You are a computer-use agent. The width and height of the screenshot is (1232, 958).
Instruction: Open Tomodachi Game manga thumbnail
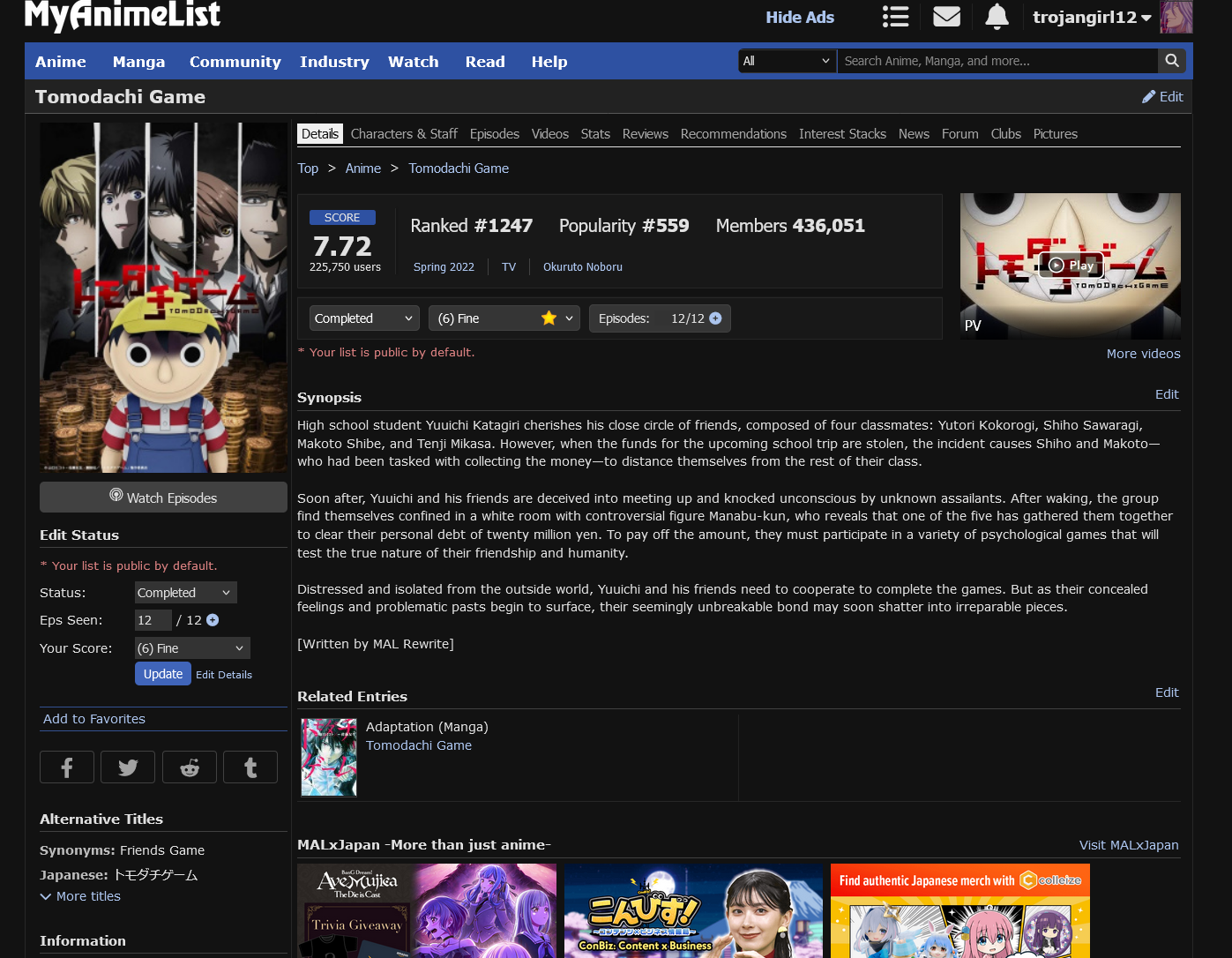329,757
